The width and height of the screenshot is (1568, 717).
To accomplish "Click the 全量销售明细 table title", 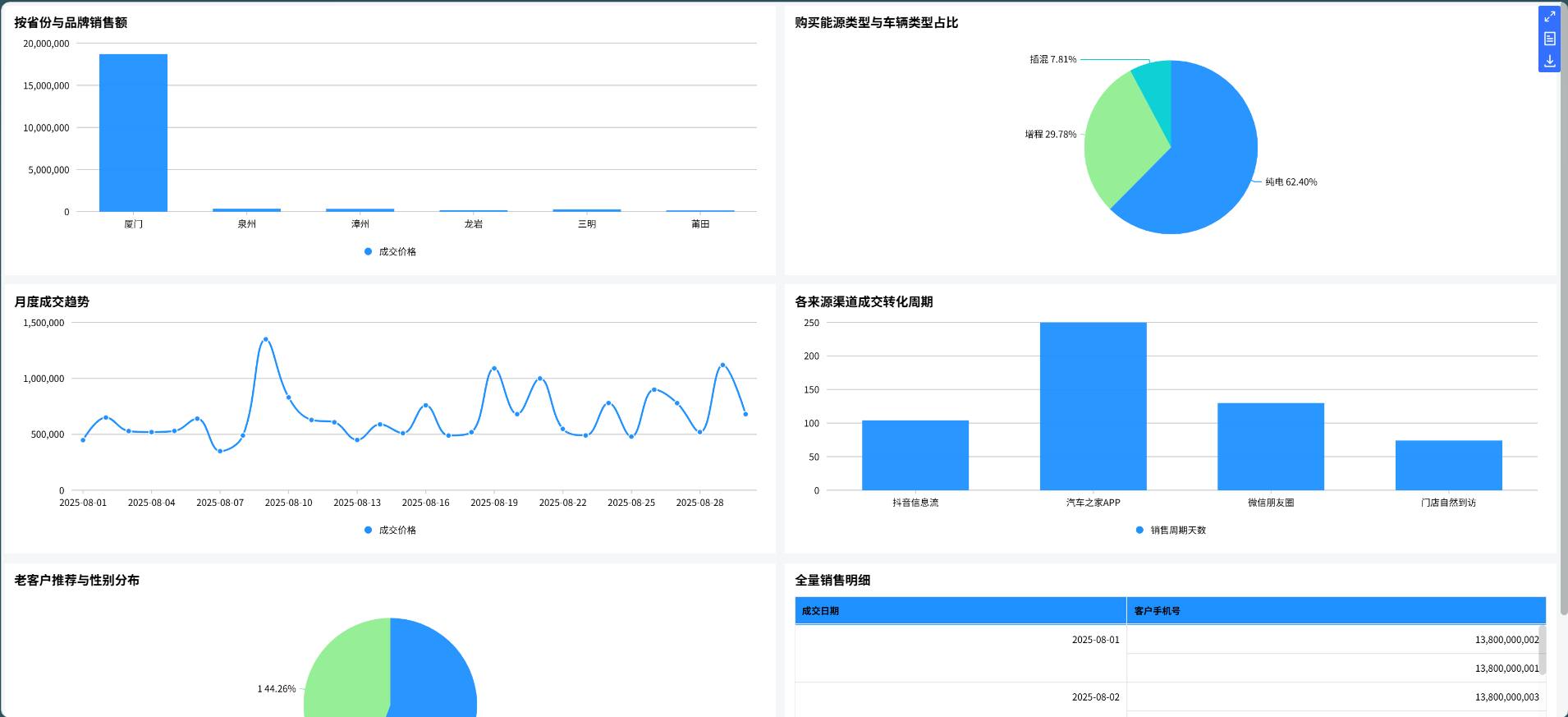I will point(832,580).
